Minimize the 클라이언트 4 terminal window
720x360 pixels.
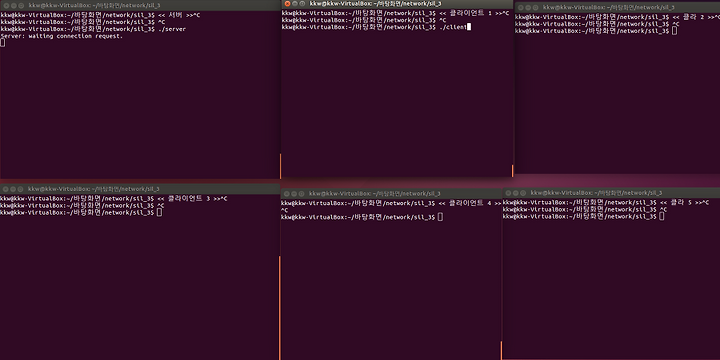294,194
